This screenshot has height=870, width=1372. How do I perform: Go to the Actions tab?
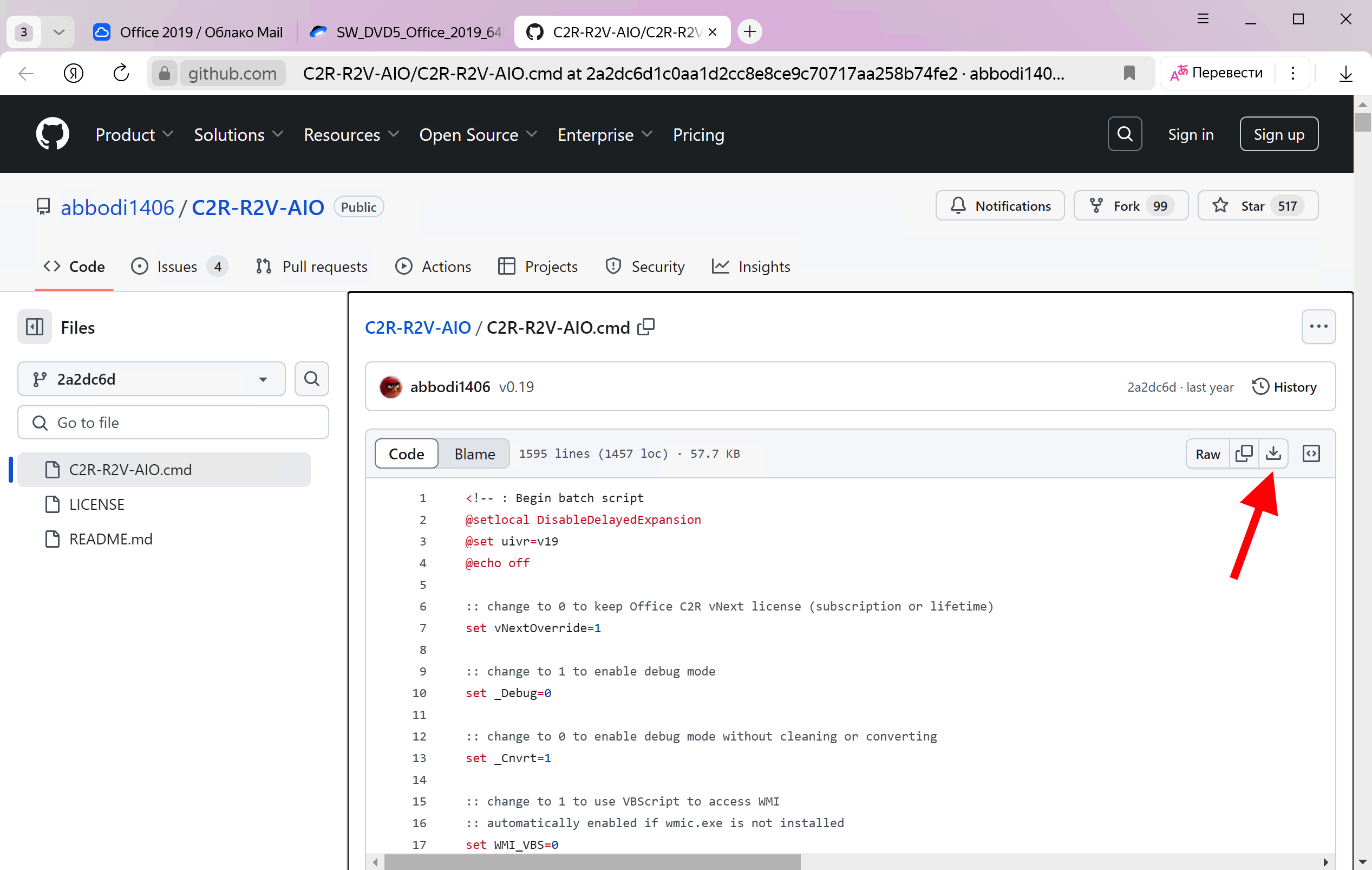[433, 266]
